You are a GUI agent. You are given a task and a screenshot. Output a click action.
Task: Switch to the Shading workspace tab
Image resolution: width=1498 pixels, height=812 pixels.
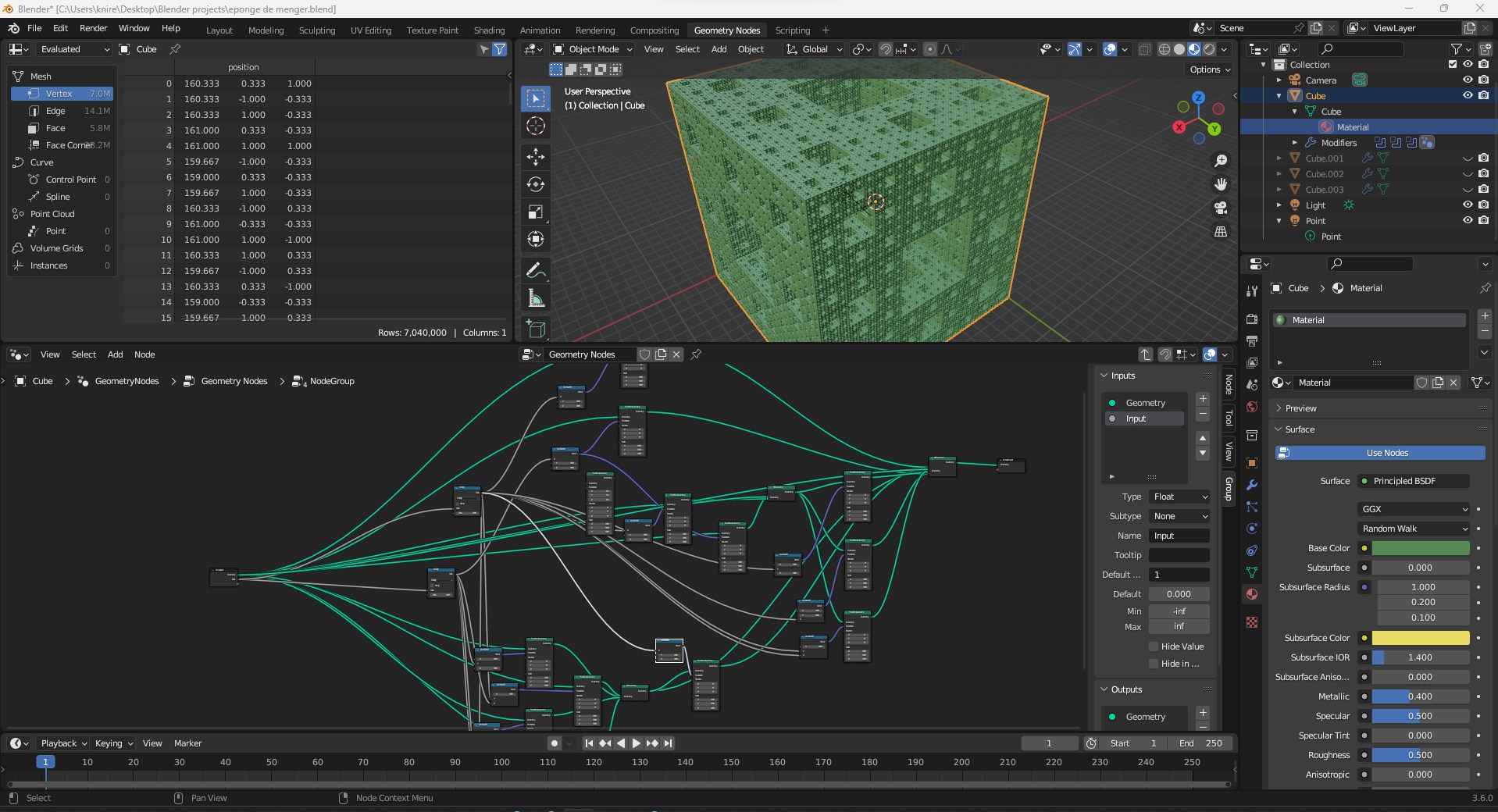(x=489, y=30)
